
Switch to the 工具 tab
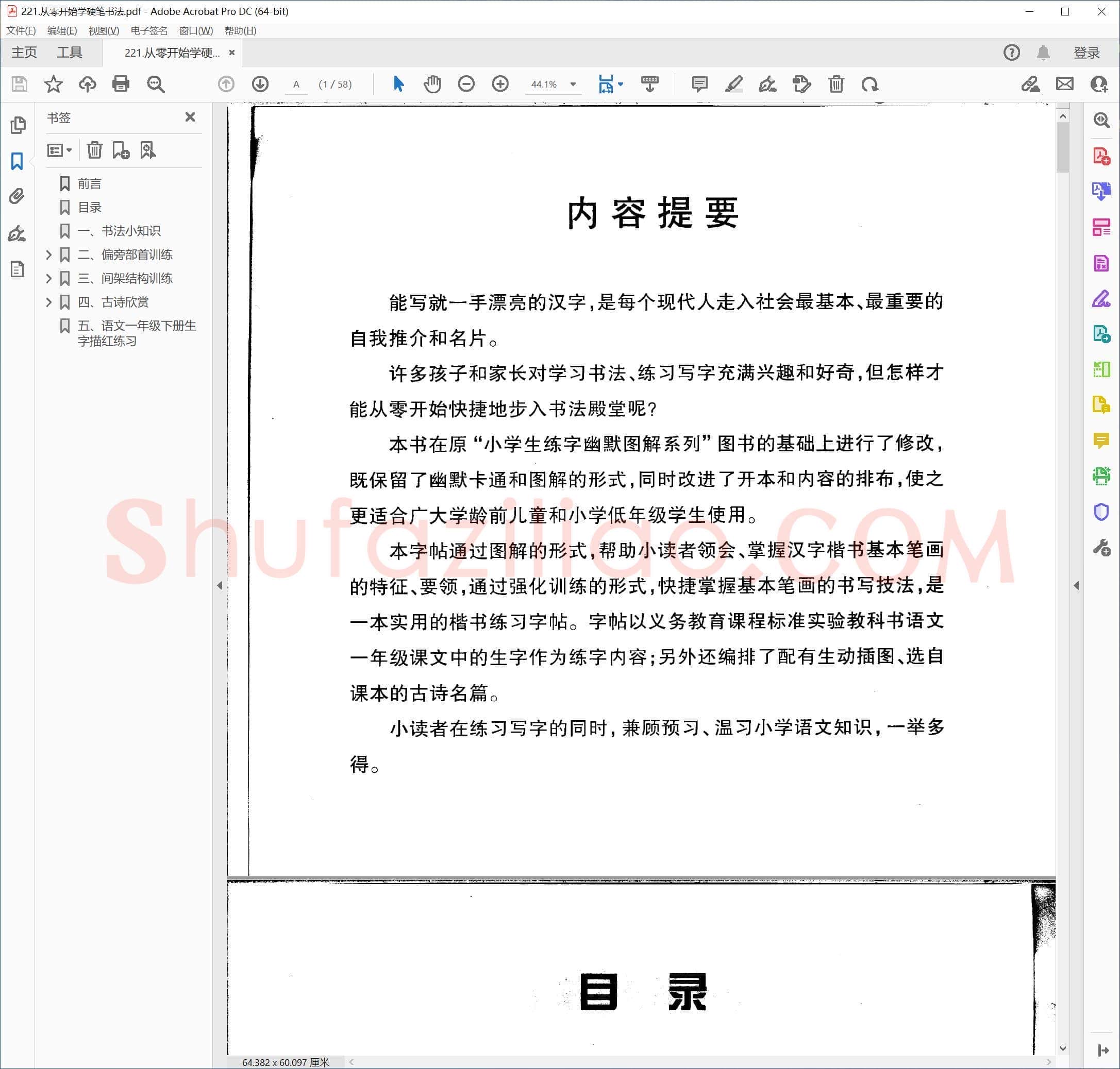tap(70, 53)
